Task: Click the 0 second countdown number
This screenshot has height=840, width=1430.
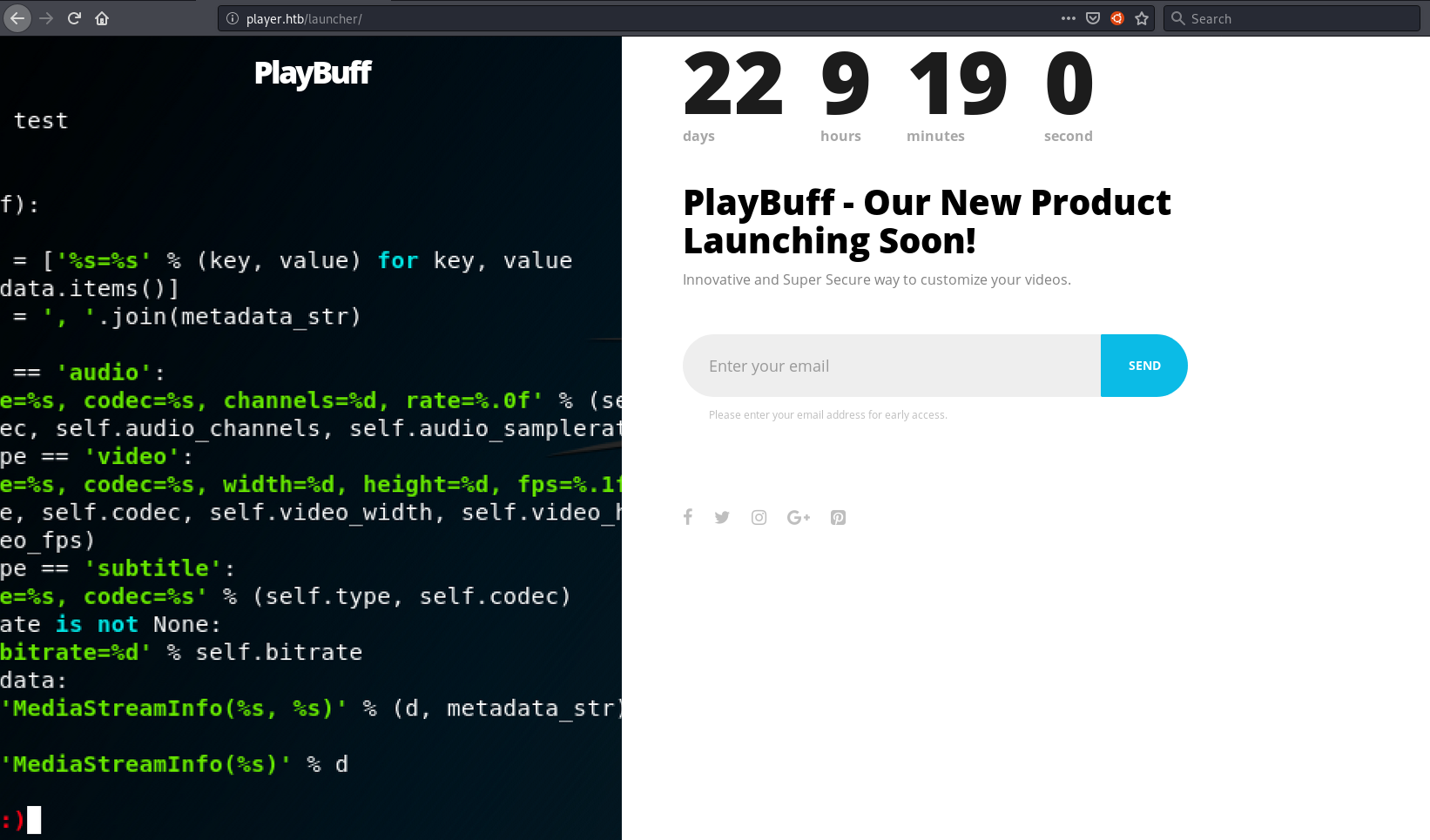Action: coord(1069,84)
